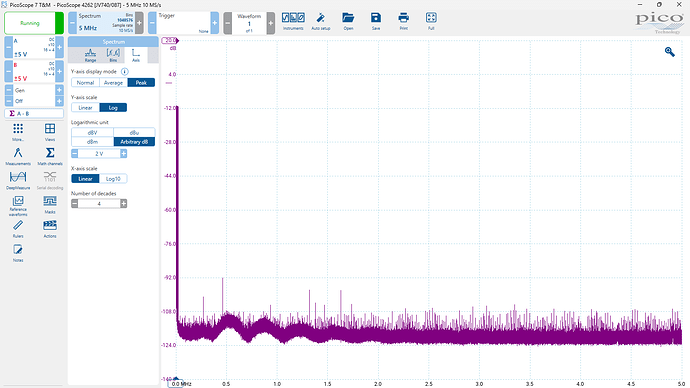The image size is (690, 388).
Task: Open the Masks tool
Action: click(50, 205)
